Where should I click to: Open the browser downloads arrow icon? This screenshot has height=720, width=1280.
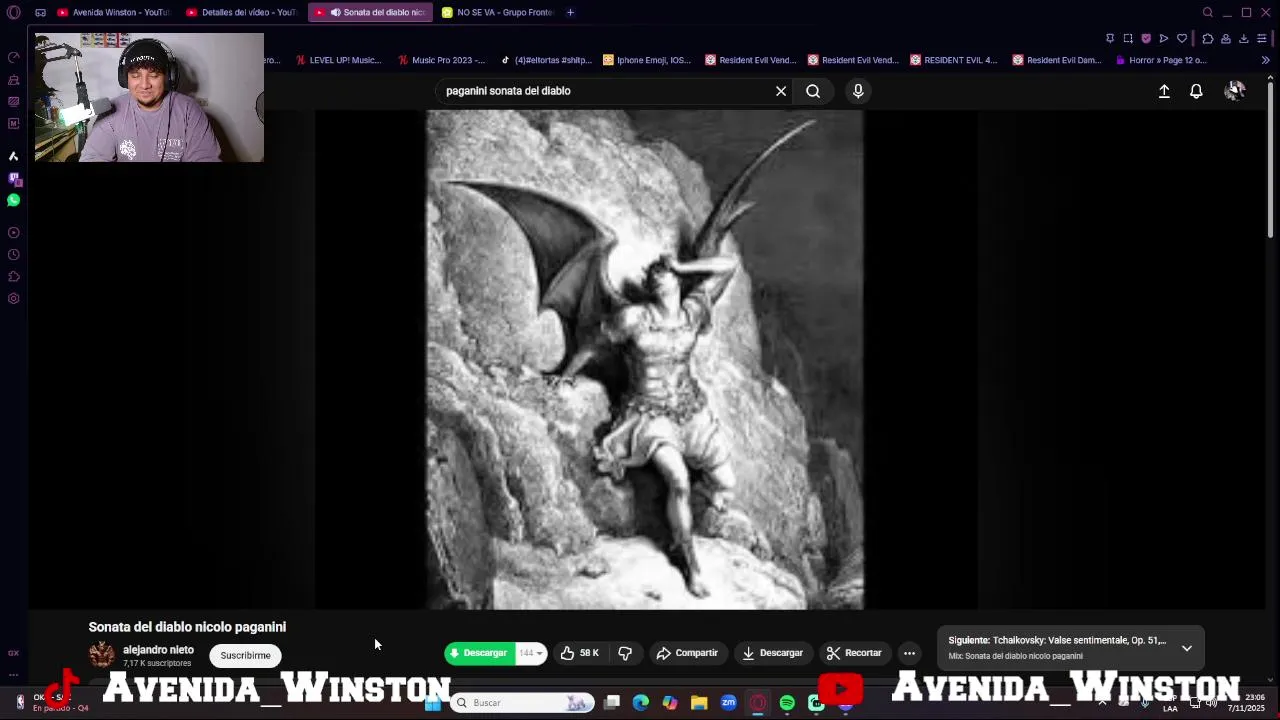coord(1244,39)
